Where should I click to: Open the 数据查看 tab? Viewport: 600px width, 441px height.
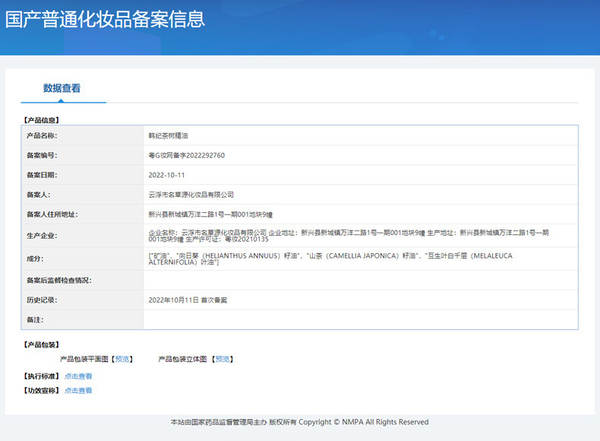tap(62, 88)
